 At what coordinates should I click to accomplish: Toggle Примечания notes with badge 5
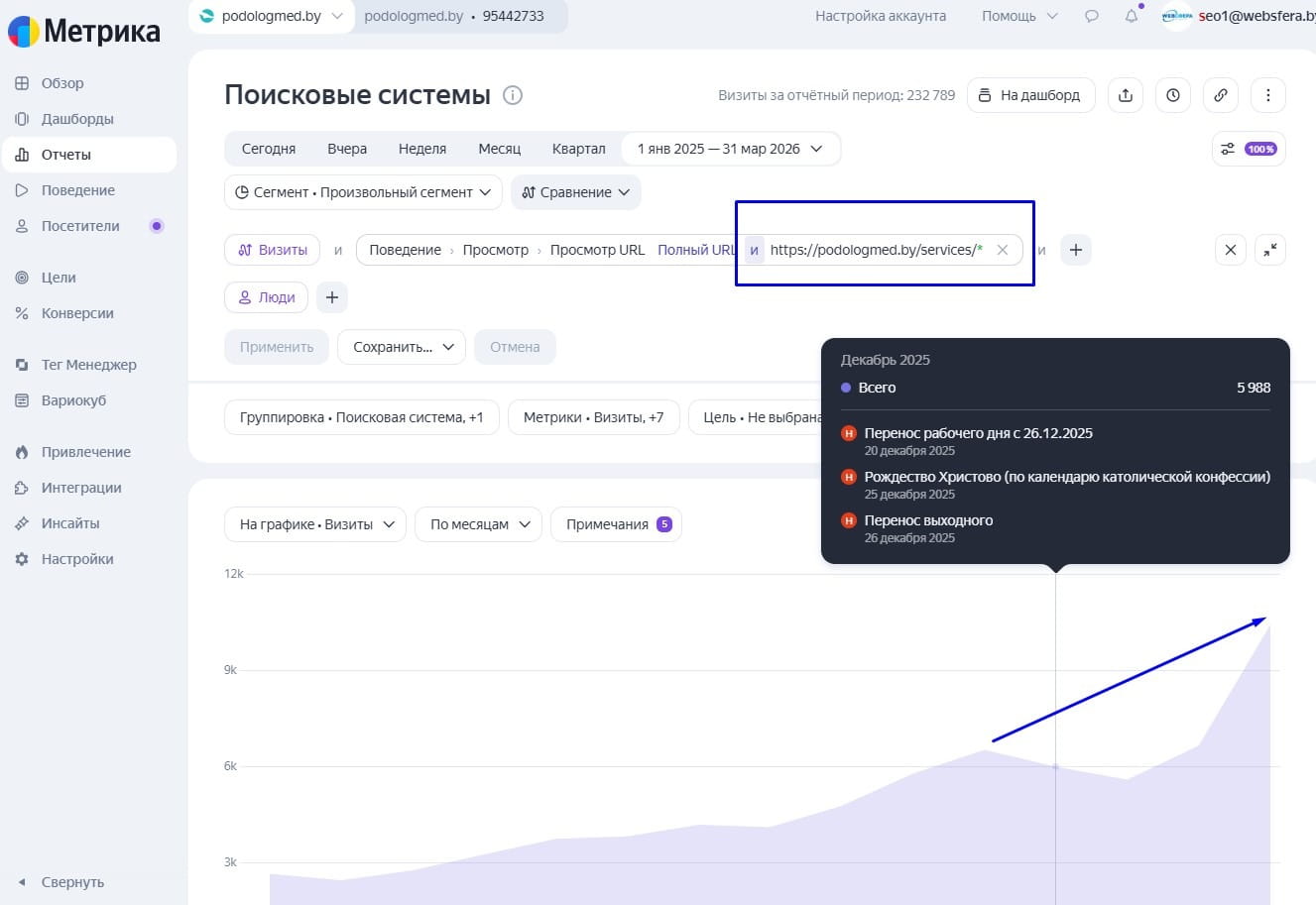(616, 524)
